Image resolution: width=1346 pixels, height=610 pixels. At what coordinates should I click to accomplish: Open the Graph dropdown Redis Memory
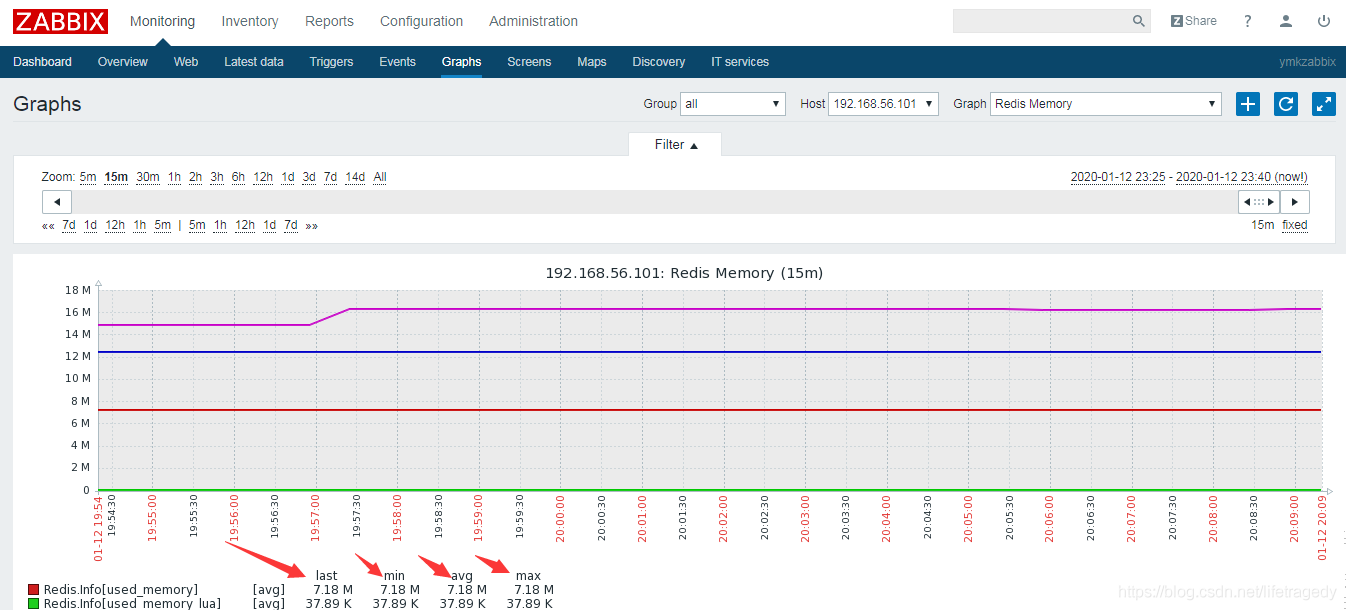(1106, 104)
